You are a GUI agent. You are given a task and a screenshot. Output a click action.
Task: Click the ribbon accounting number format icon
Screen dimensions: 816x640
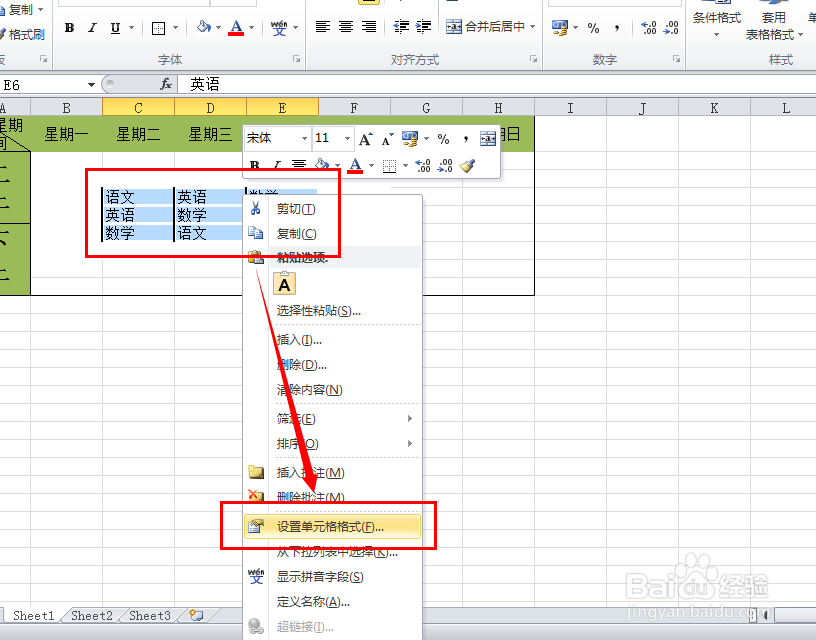click(560, 28)
